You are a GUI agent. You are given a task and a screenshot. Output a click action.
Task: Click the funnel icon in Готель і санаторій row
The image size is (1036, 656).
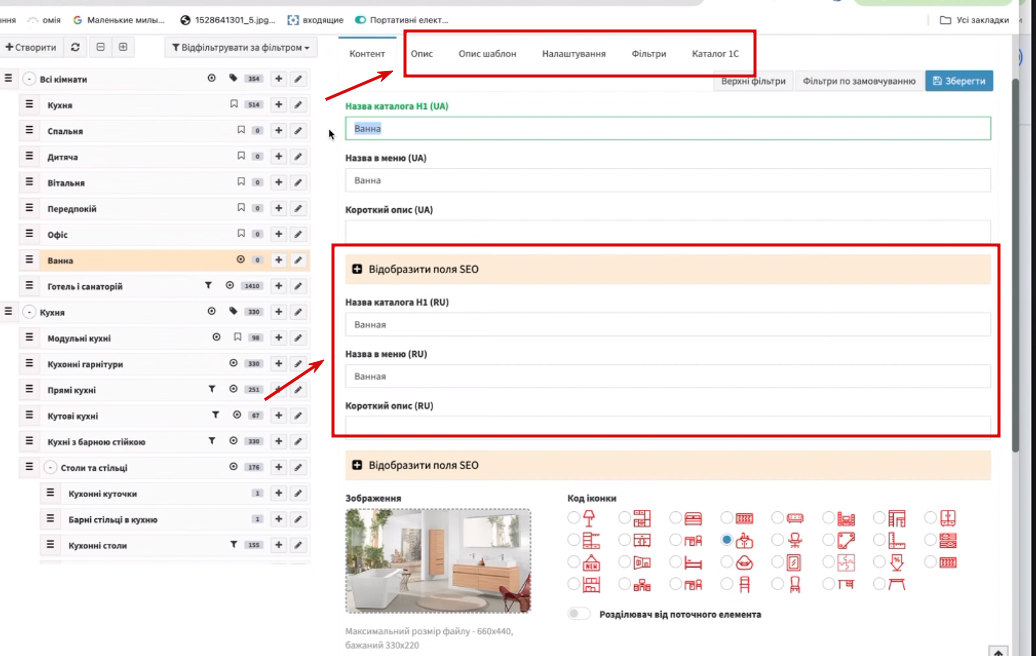coord(208,286)
